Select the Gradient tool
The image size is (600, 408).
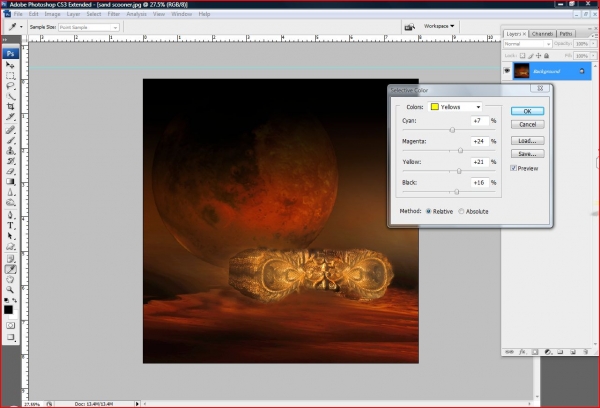10,182
